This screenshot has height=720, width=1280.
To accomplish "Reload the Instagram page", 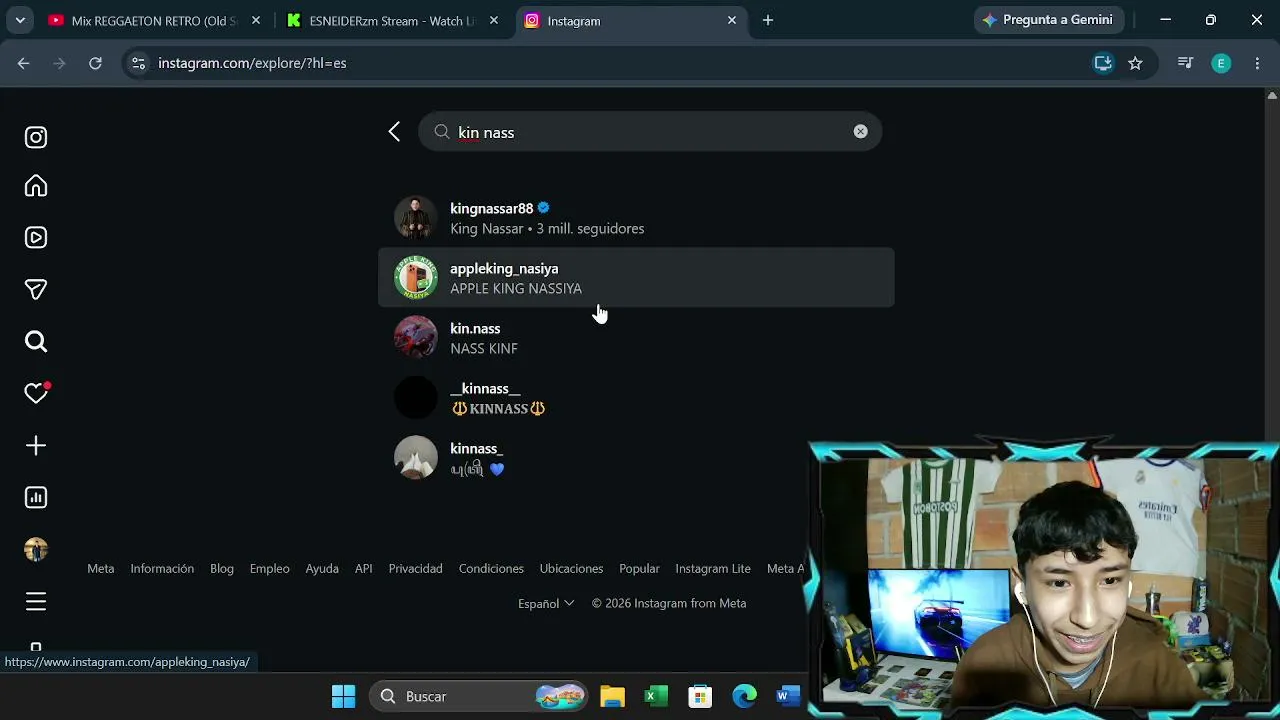I will click(x=95, y=63).
